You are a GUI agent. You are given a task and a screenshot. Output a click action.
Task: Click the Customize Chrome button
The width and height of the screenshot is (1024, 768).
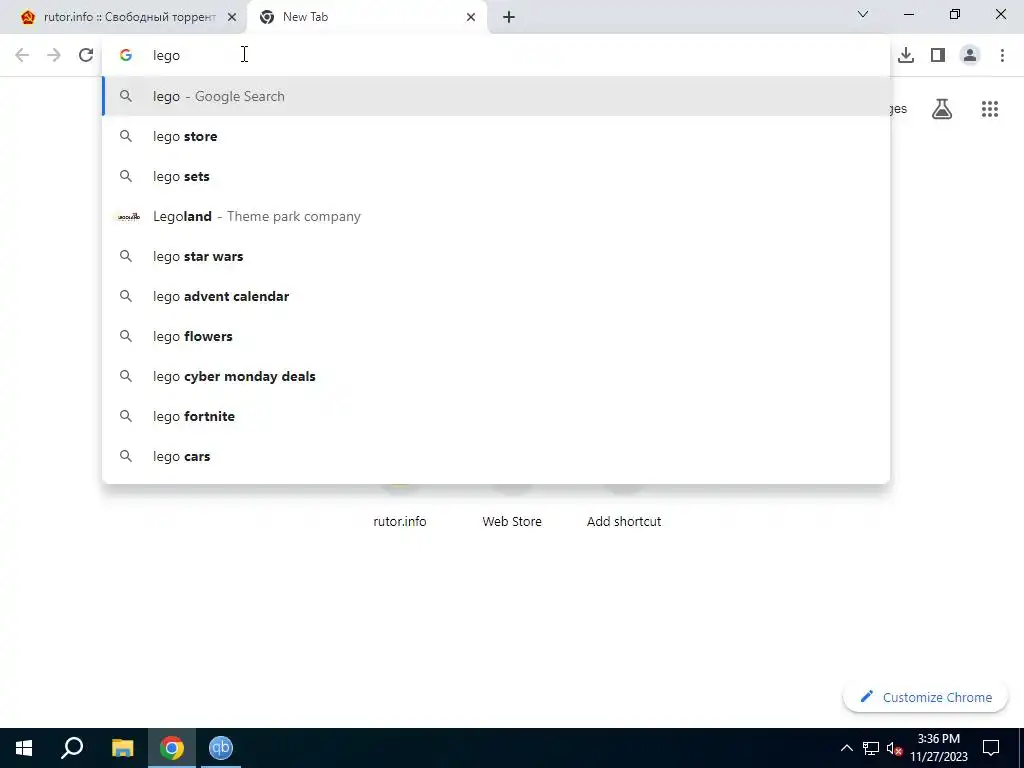(926, 697)
